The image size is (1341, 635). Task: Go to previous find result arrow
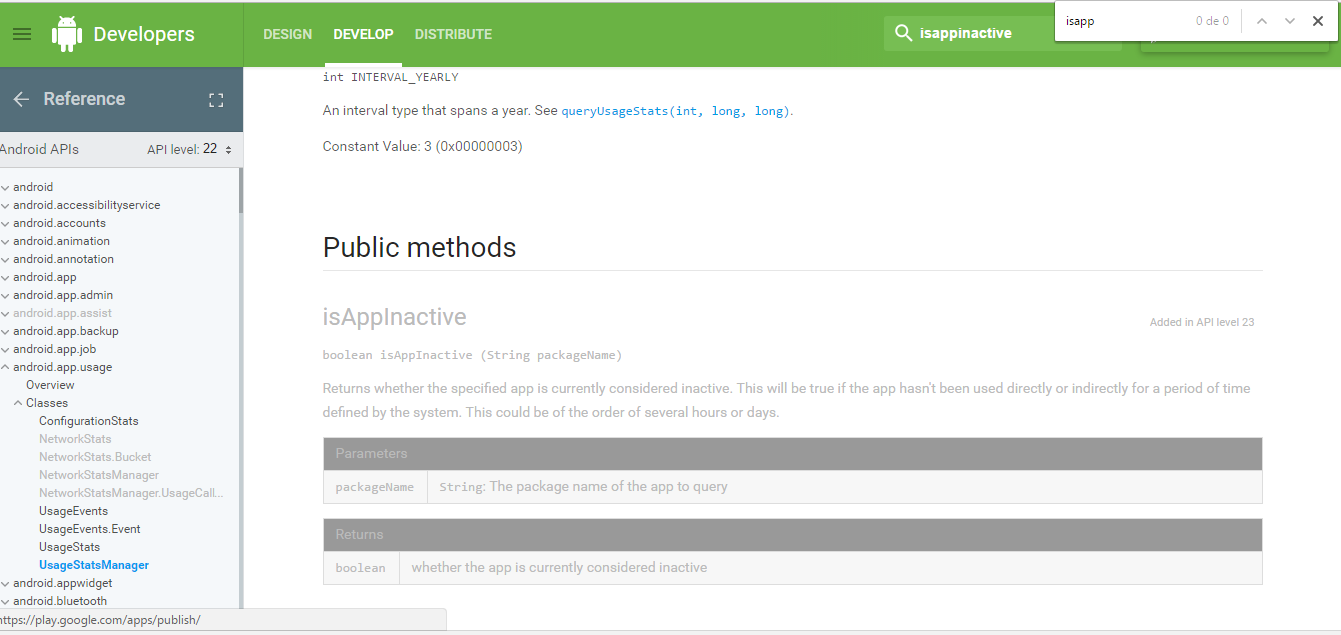point(1262,21)
